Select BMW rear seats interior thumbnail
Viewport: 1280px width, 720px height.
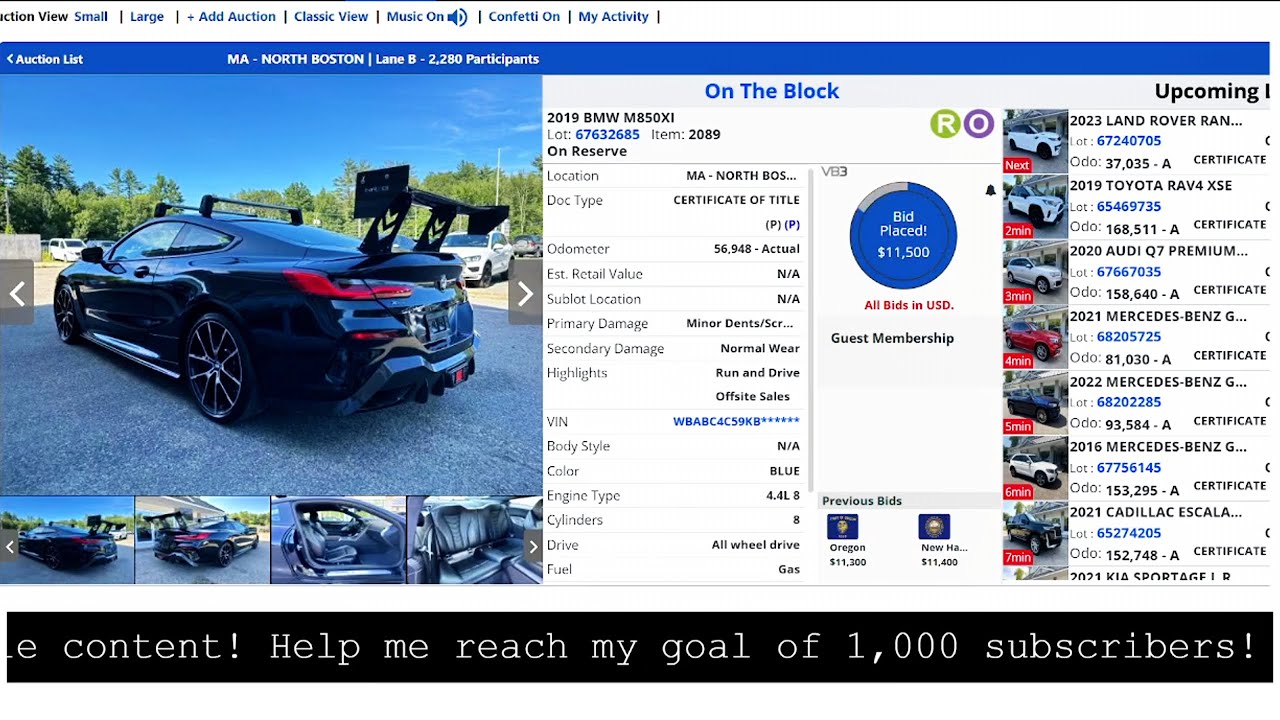tap(474, 540)
